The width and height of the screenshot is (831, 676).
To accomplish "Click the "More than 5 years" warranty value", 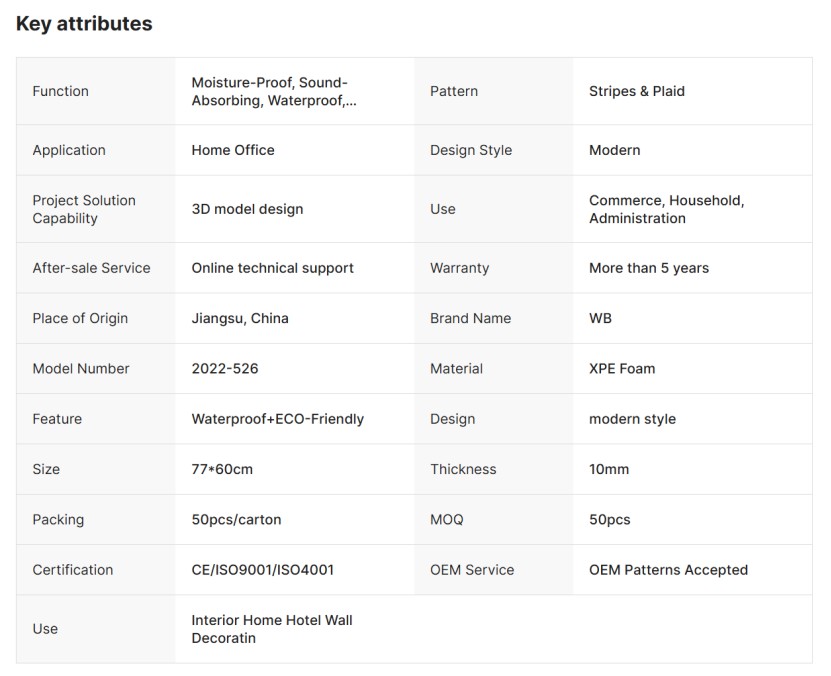I will pos(648,268).
